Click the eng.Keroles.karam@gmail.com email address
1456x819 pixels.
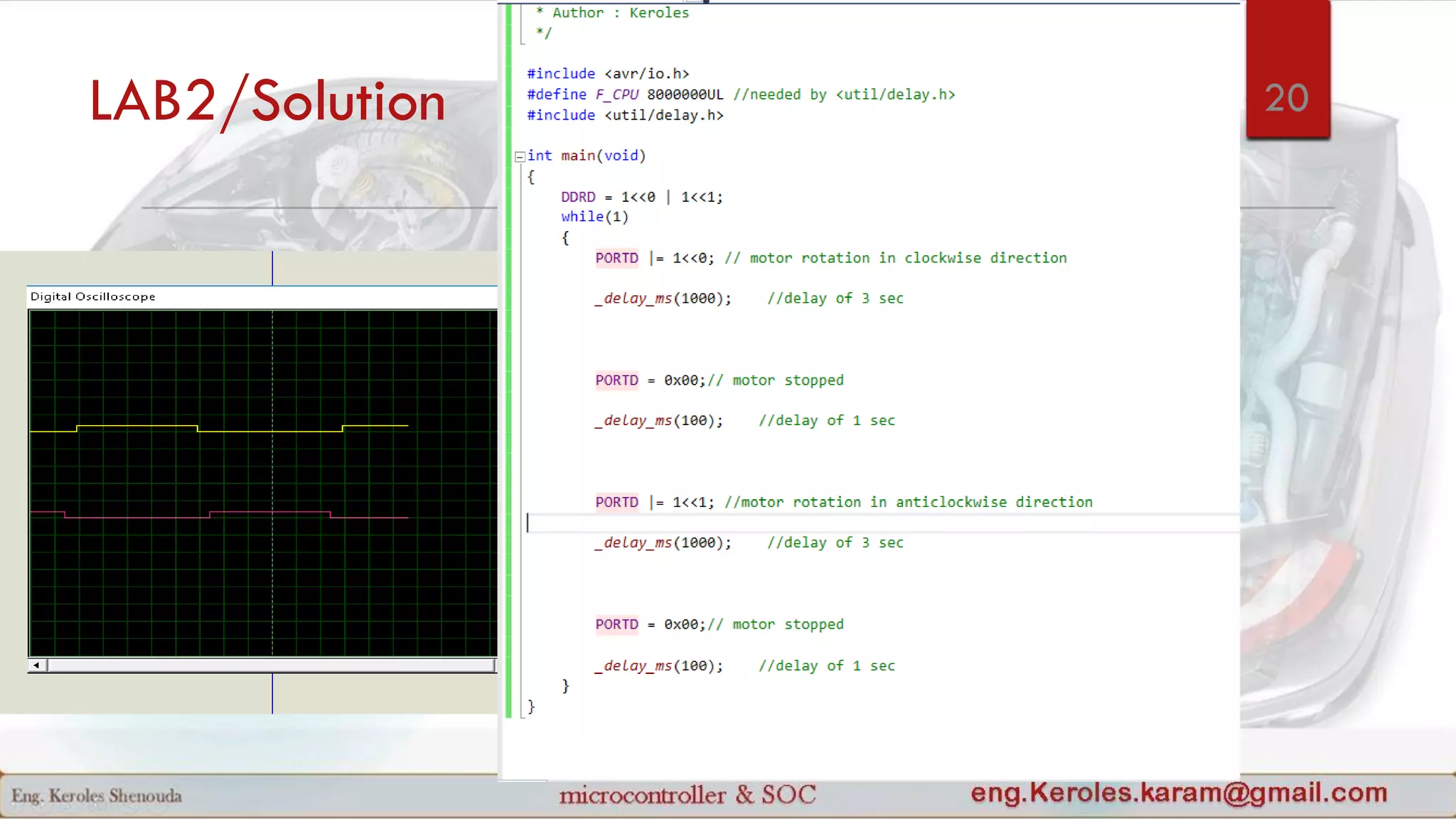1179,792
